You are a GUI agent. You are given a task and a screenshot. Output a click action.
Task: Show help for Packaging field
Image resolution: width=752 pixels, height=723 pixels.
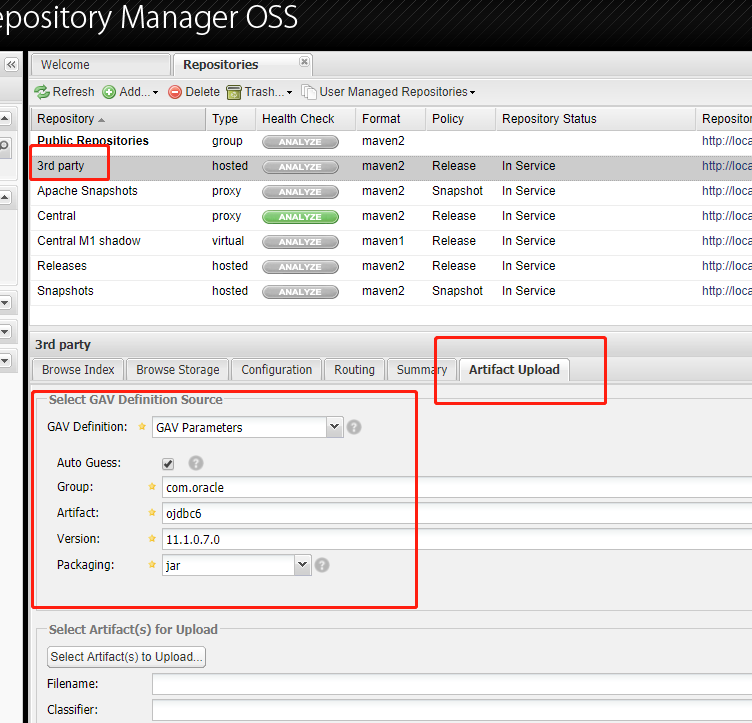click(x=322, y=565)
